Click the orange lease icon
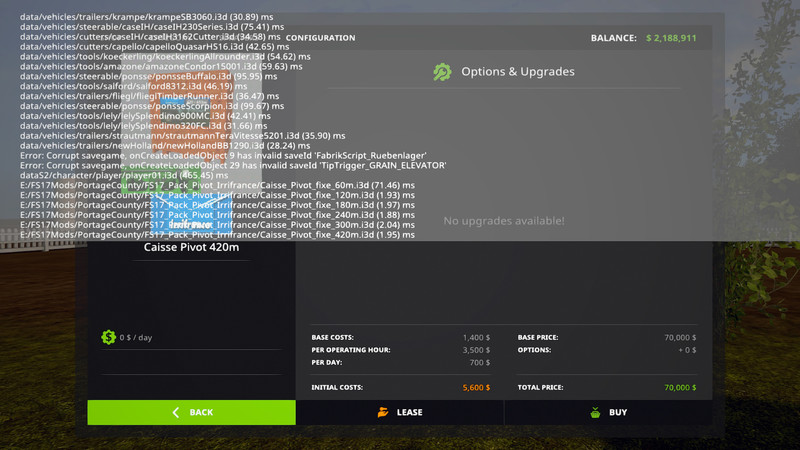800x450 pixels. pos(383,412)
